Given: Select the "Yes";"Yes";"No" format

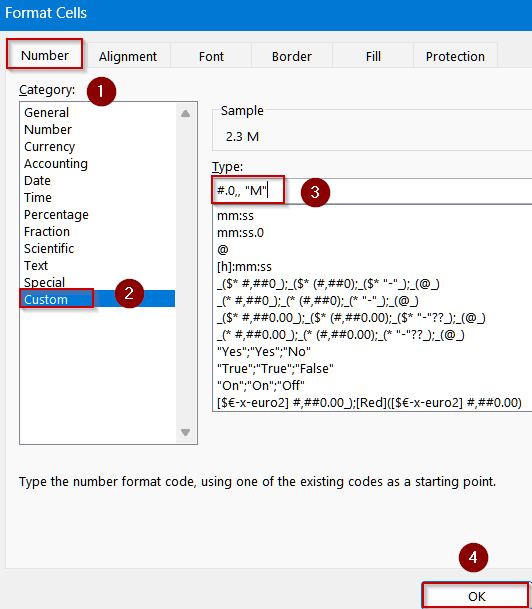Looking at the screenshot, I should pyautogui.click(x=264, y=352).
